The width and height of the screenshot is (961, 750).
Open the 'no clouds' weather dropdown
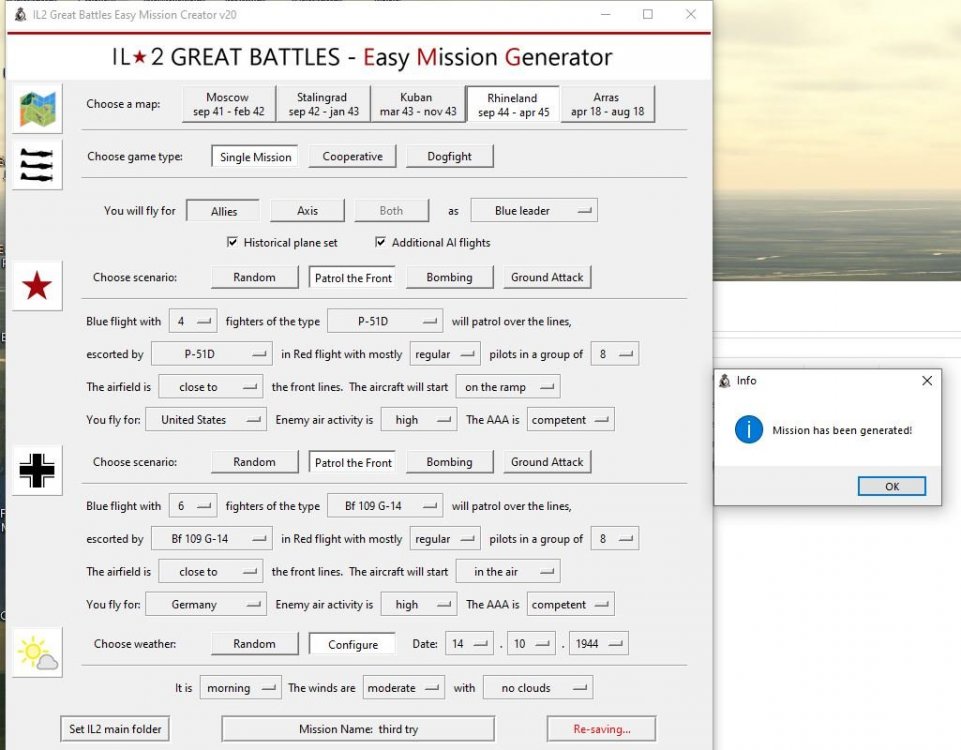pyautogui.click(x=537, y=688)
